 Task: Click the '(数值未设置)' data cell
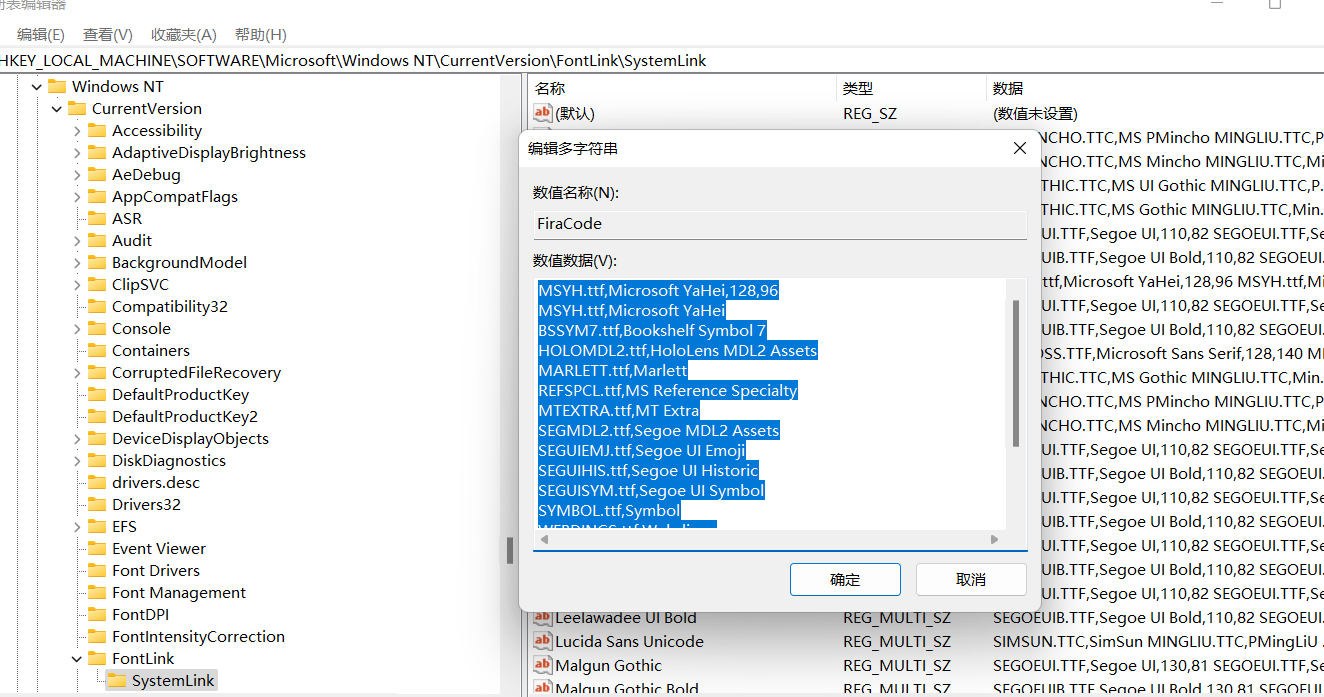point(1035,114)
